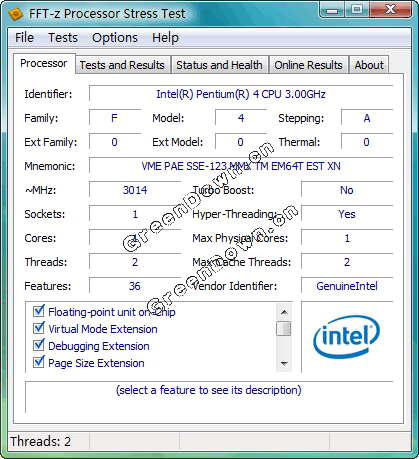Image resolution: width=419 pixels, height=459 pixels.
Task: Open the File menu
Action: click(x=24, y=37)
